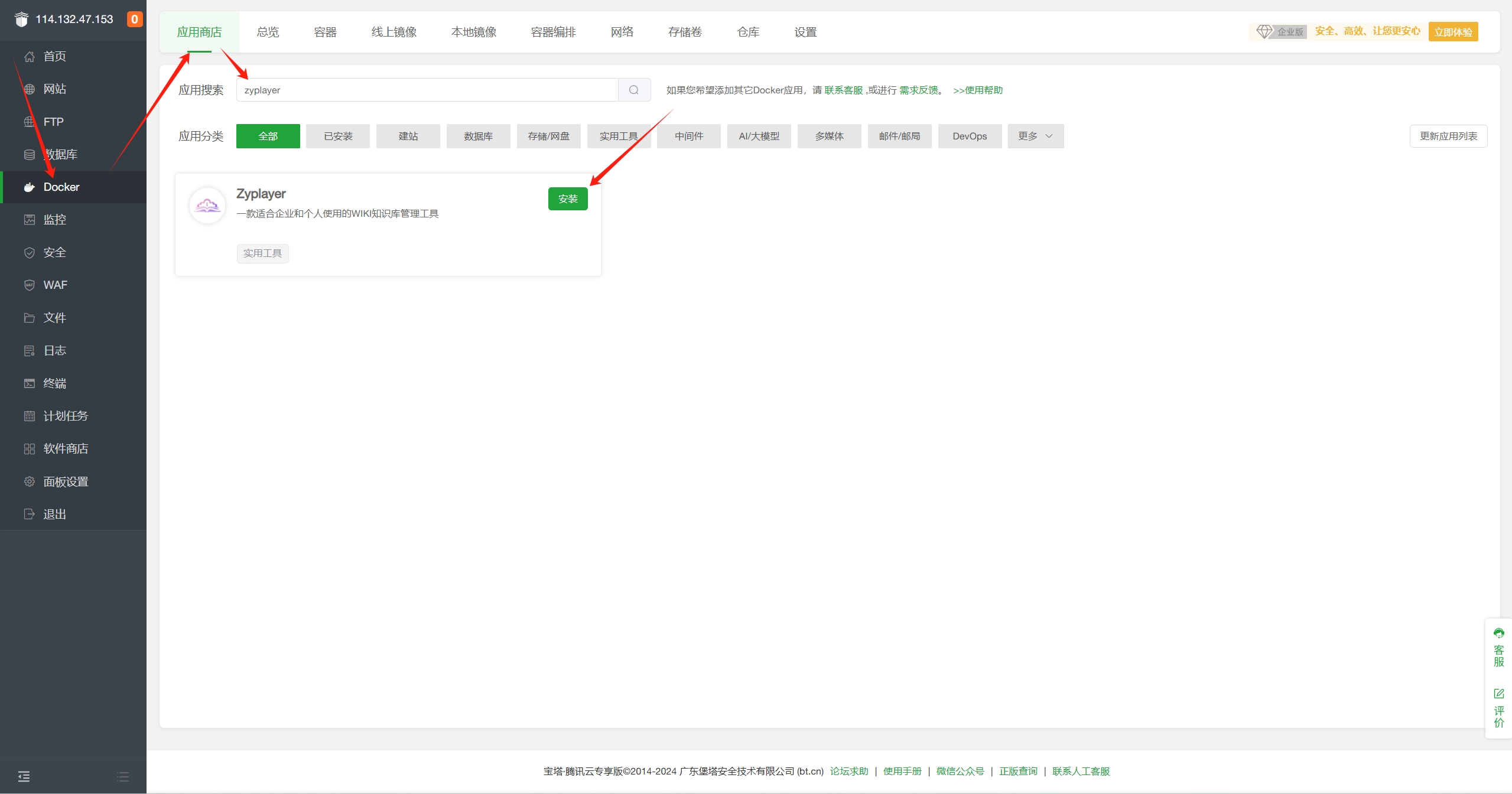1512x794 pixels.
Task: Collapse the sidebar with bottom-left icon
Action: tap(24, 776)
